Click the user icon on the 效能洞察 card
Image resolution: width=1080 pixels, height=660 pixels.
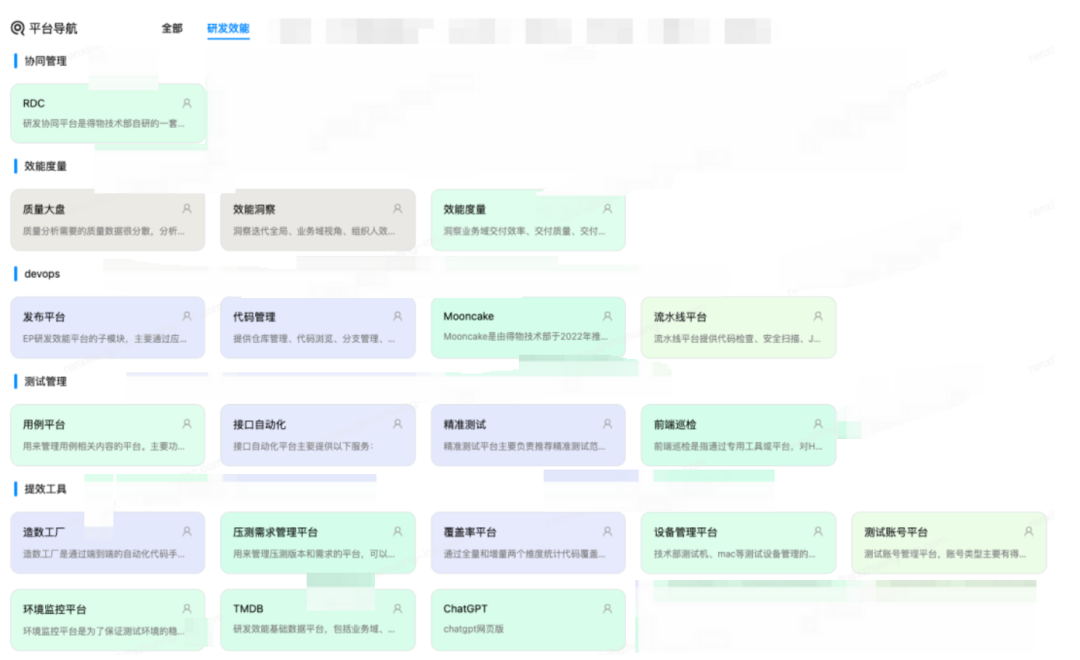397,209
